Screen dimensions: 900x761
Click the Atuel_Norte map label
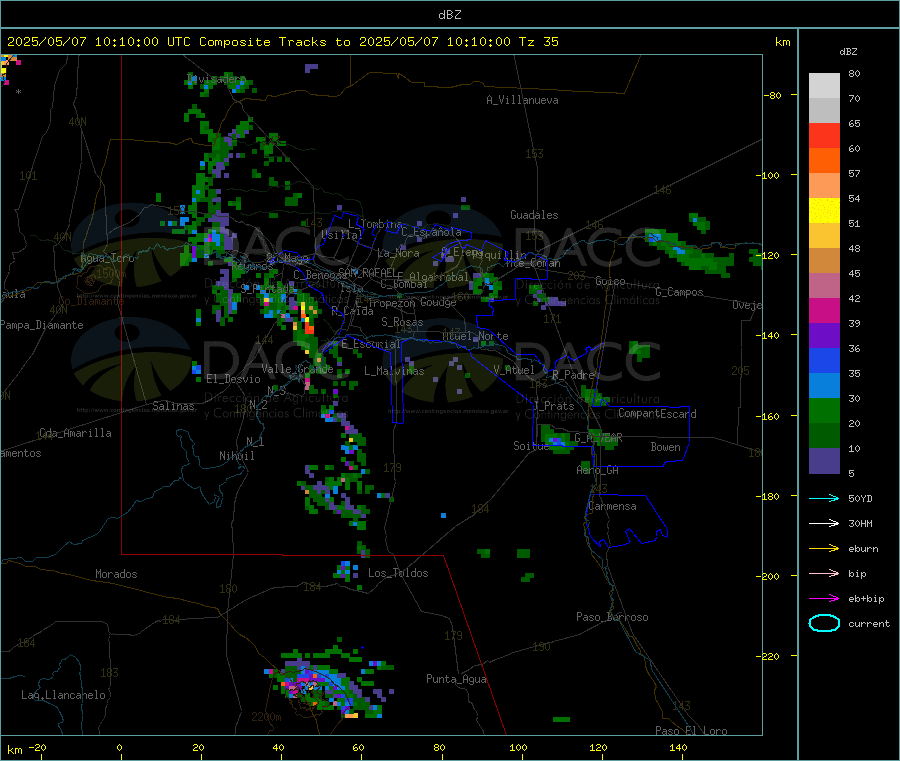[475, 336]
